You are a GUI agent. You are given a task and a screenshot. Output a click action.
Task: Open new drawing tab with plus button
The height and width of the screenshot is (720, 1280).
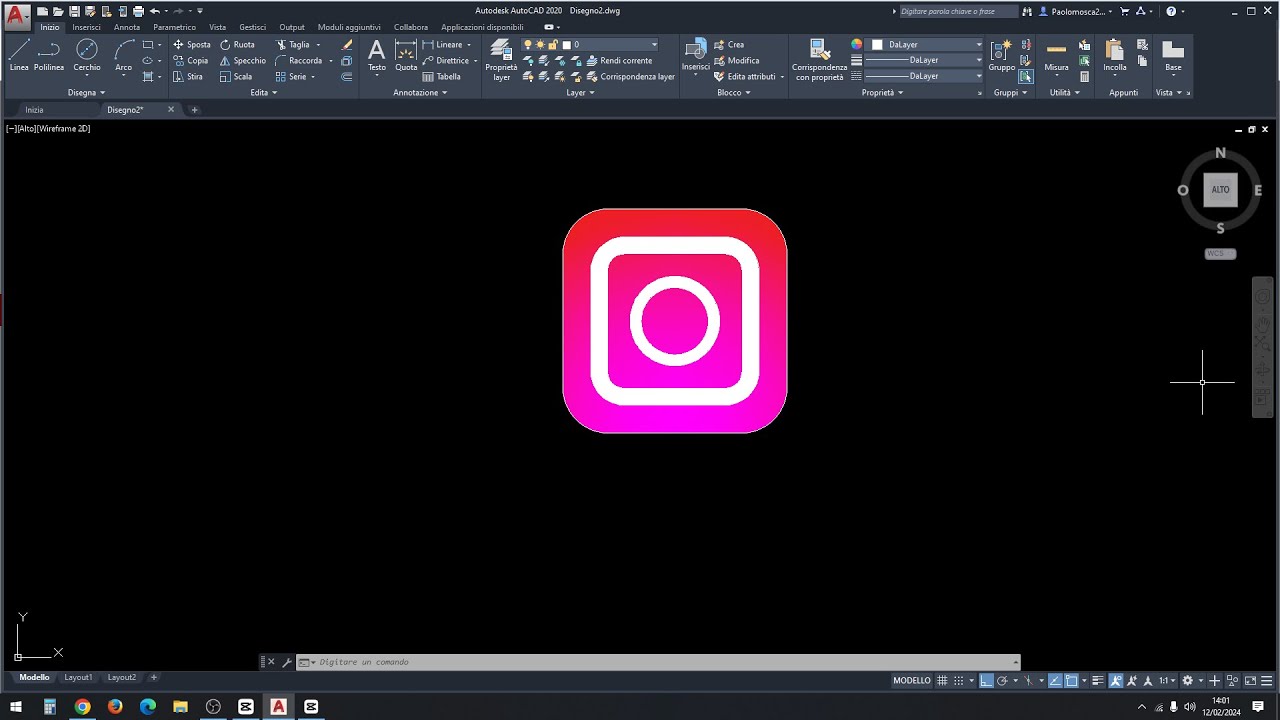pos(194,110)
